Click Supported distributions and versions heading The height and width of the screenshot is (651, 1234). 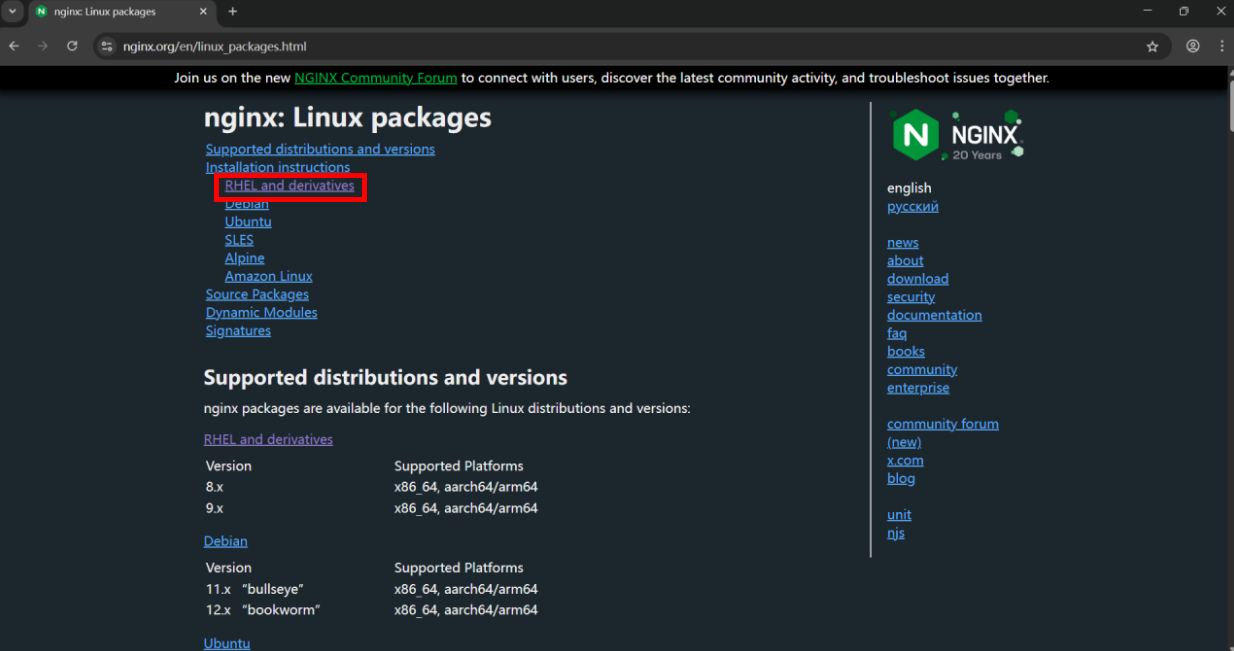(x=386, y=378)
